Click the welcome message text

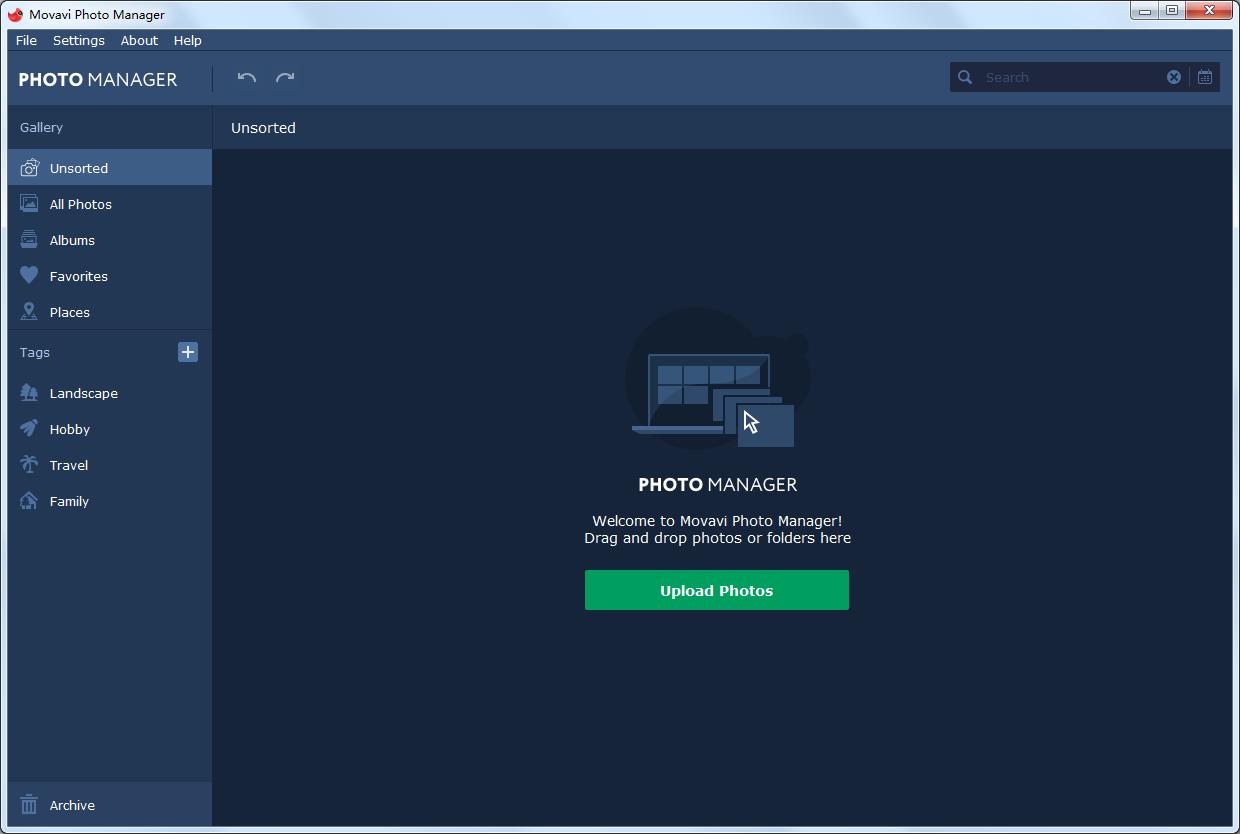tap(717, 529)
